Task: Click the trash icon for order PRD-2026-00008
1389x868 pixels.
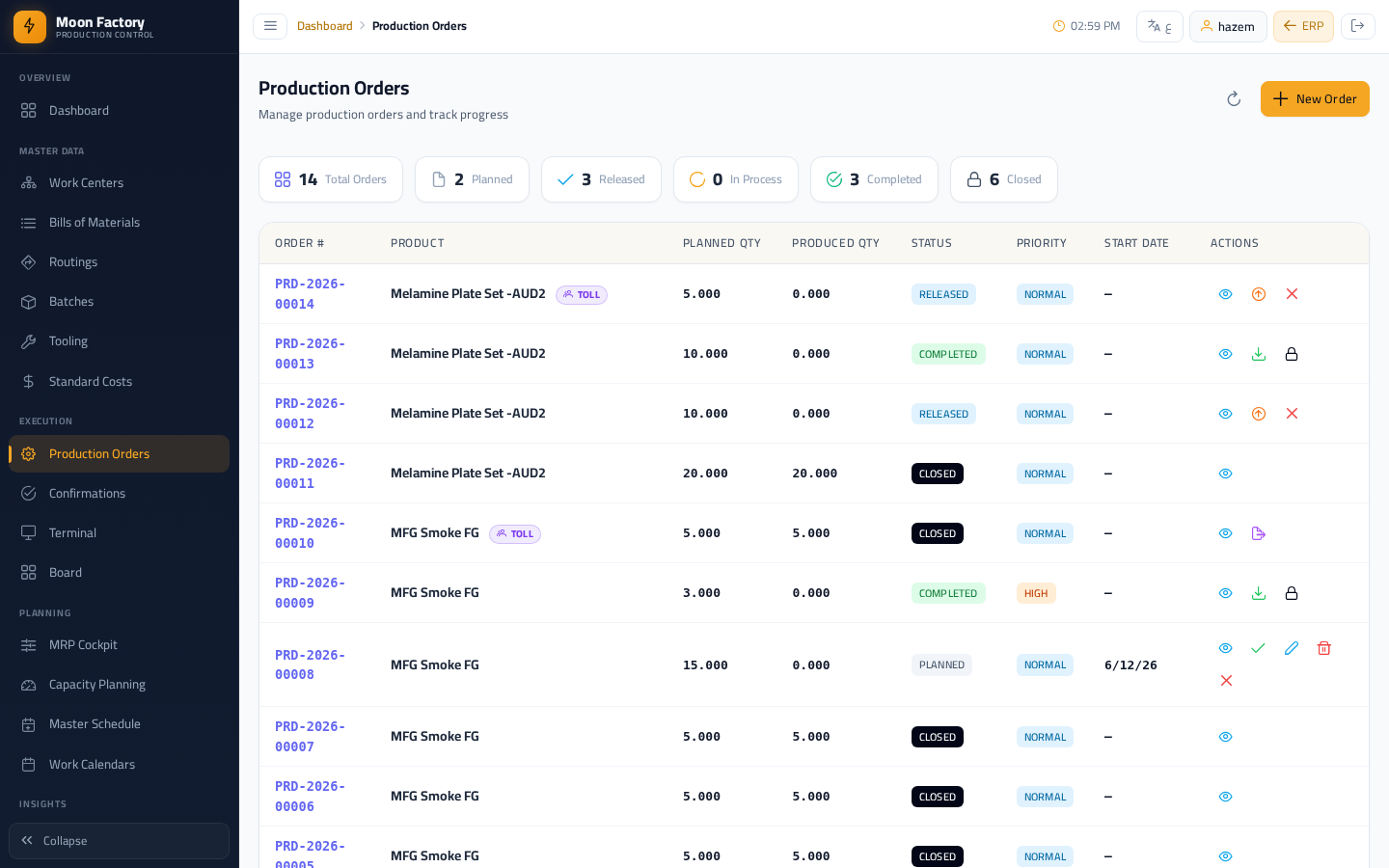Action: pyautogui.click(x=1324, y=648)
